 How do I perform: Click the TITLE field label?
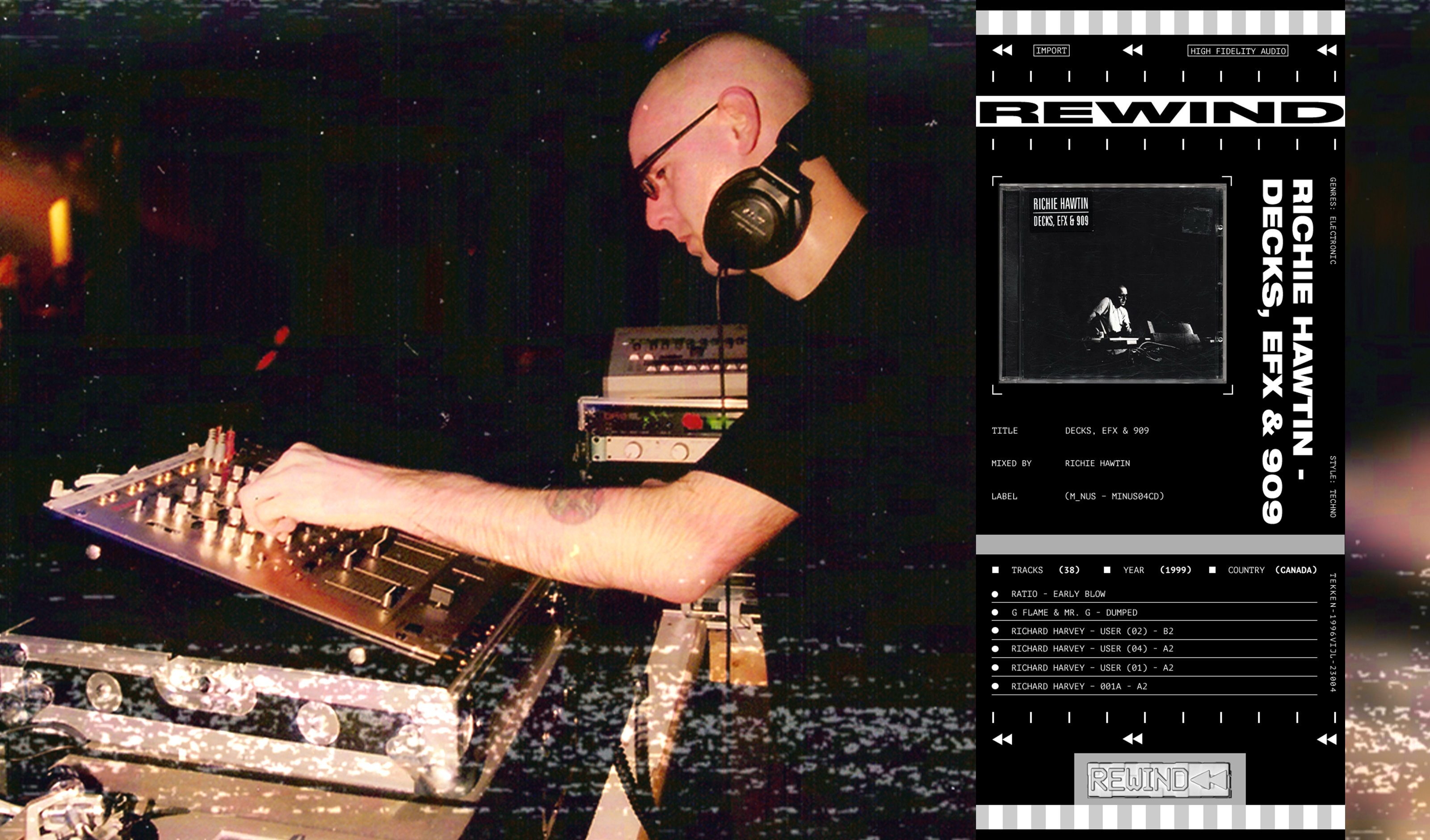pyautogui.click(x=1005, y=431)
